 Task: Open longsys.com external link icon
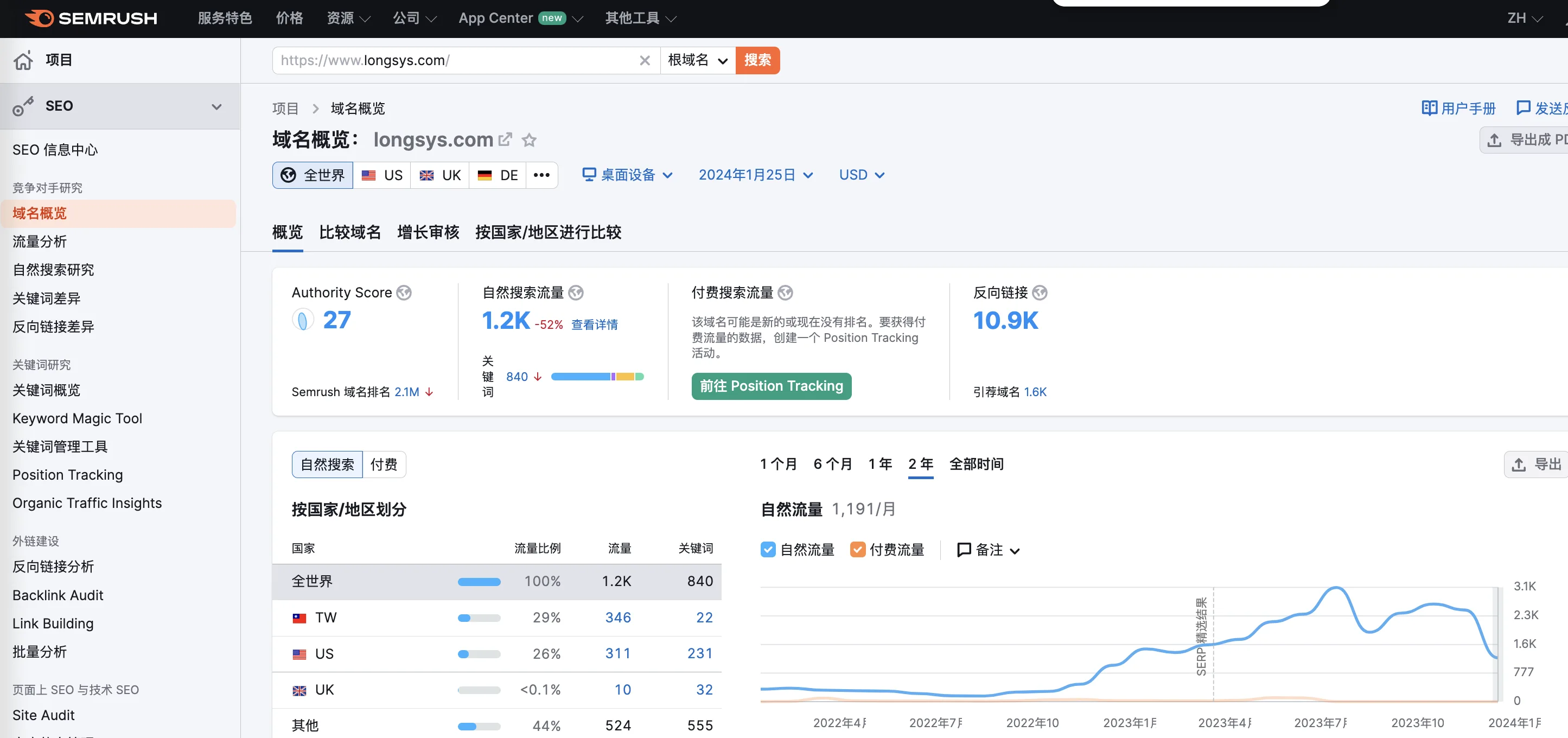coord(505,139)
